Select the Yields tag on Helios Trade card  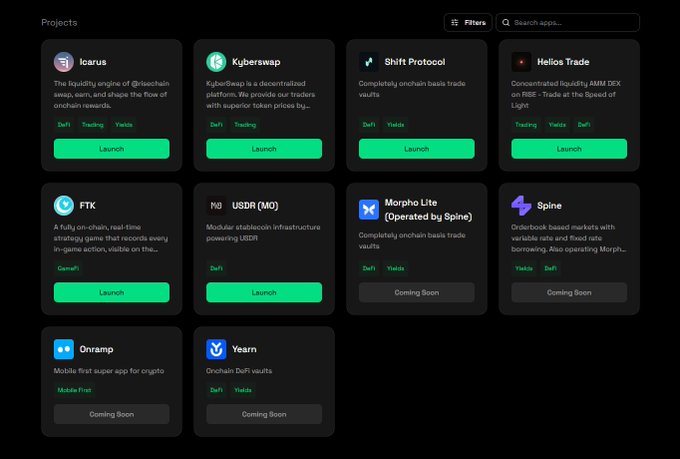pyautogui.click(x=557, y=125)
